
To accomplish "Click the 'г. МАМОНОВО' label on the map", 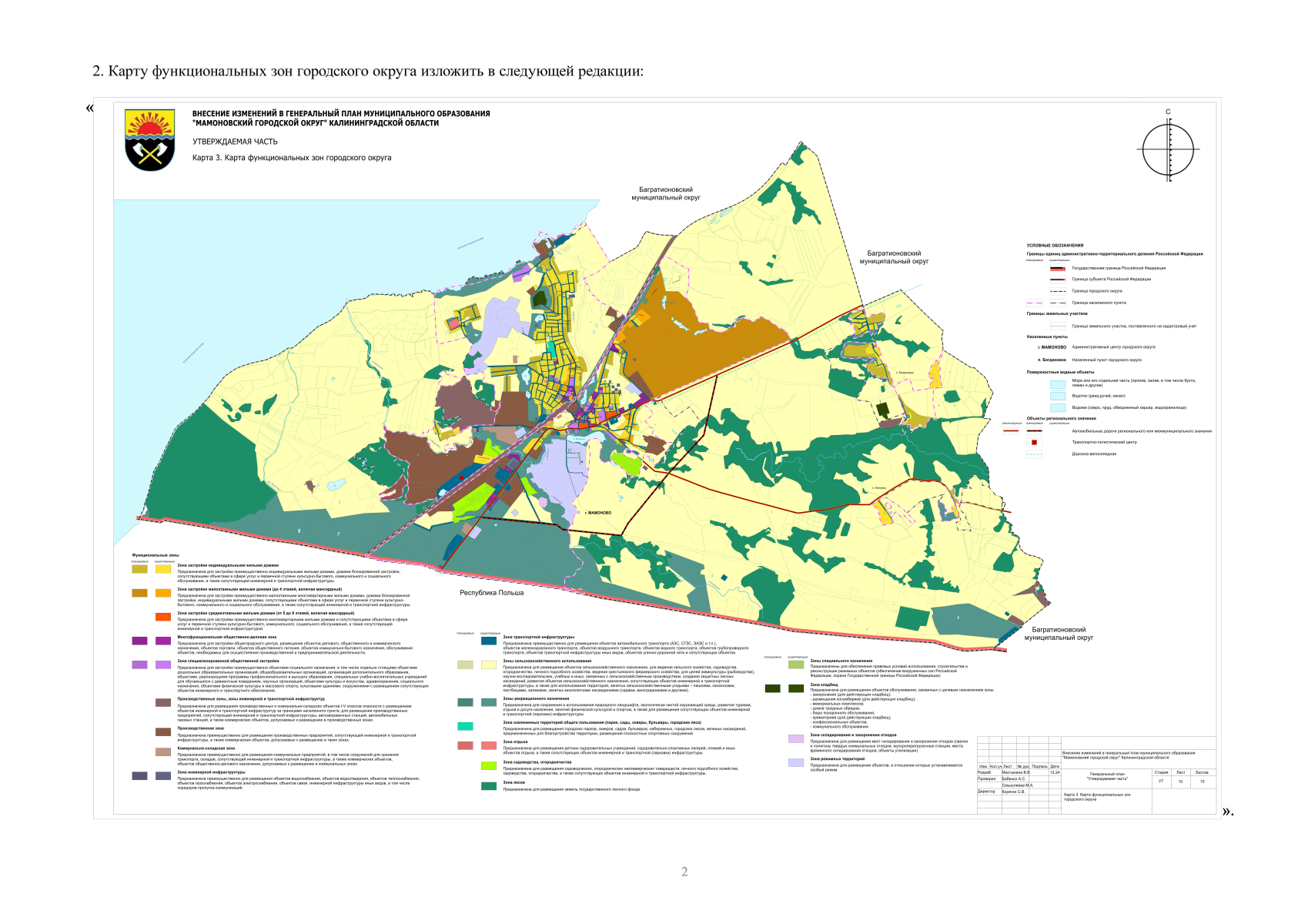I will point(597,512).
